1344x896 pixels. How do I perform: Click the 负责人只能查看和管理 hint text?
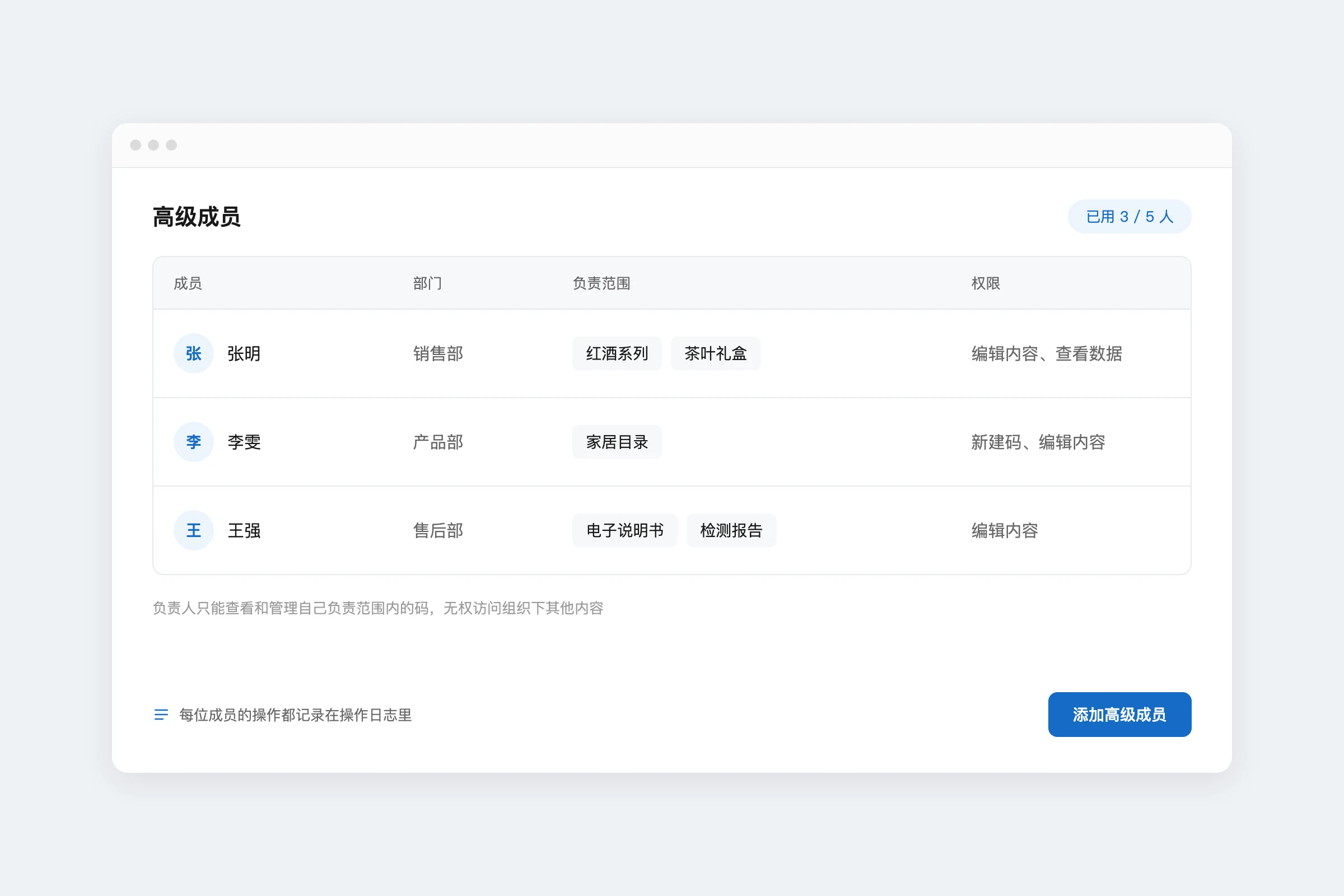point(377,608)
